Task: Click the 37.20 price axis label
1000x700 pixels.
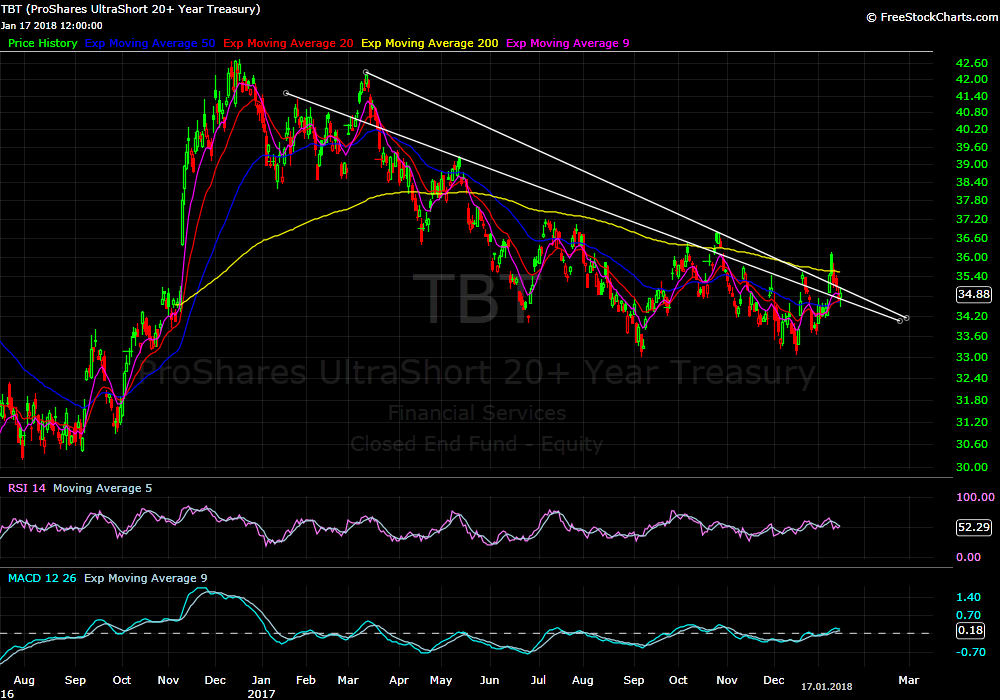Action: click(x=972, y=219)
